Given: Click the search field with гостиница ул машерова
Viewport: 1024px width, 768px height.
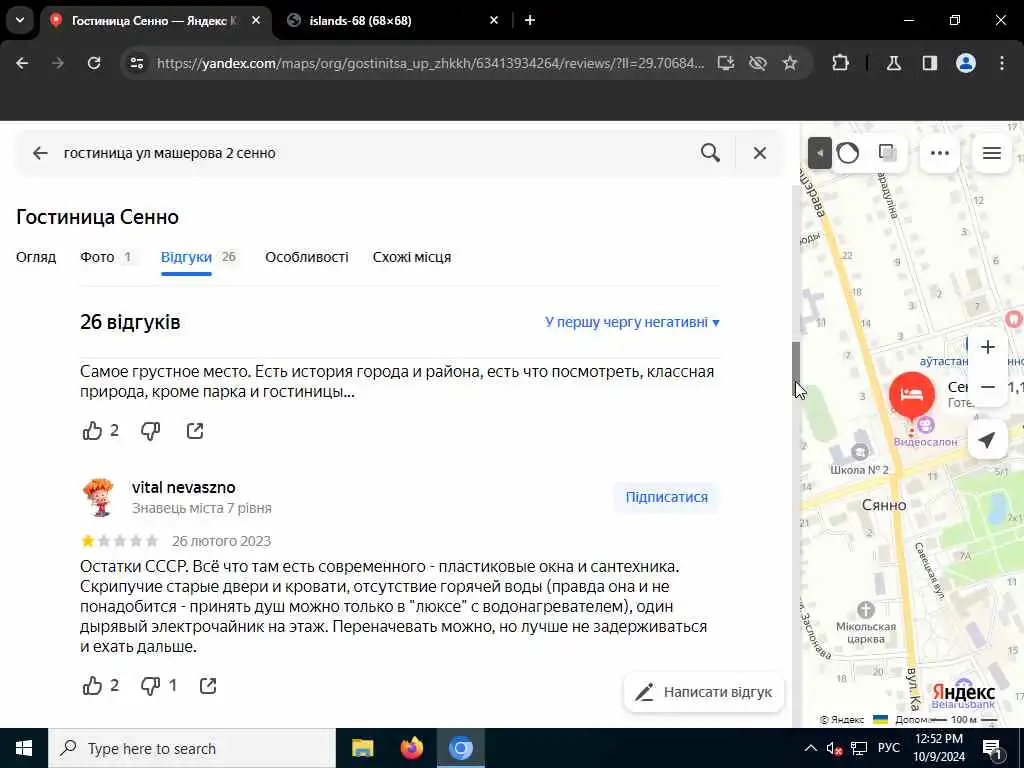Looking at the screenshot, I should (x=376, y=153).
